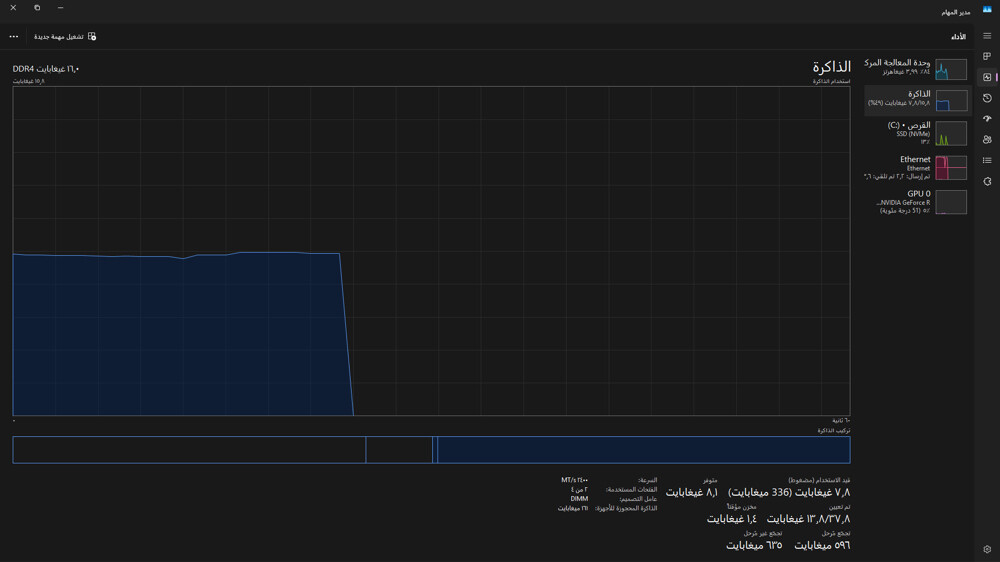Click the 'الذاكرة' page heading
The height and width of the screenshot is (562, 1000).
(832, 67)
